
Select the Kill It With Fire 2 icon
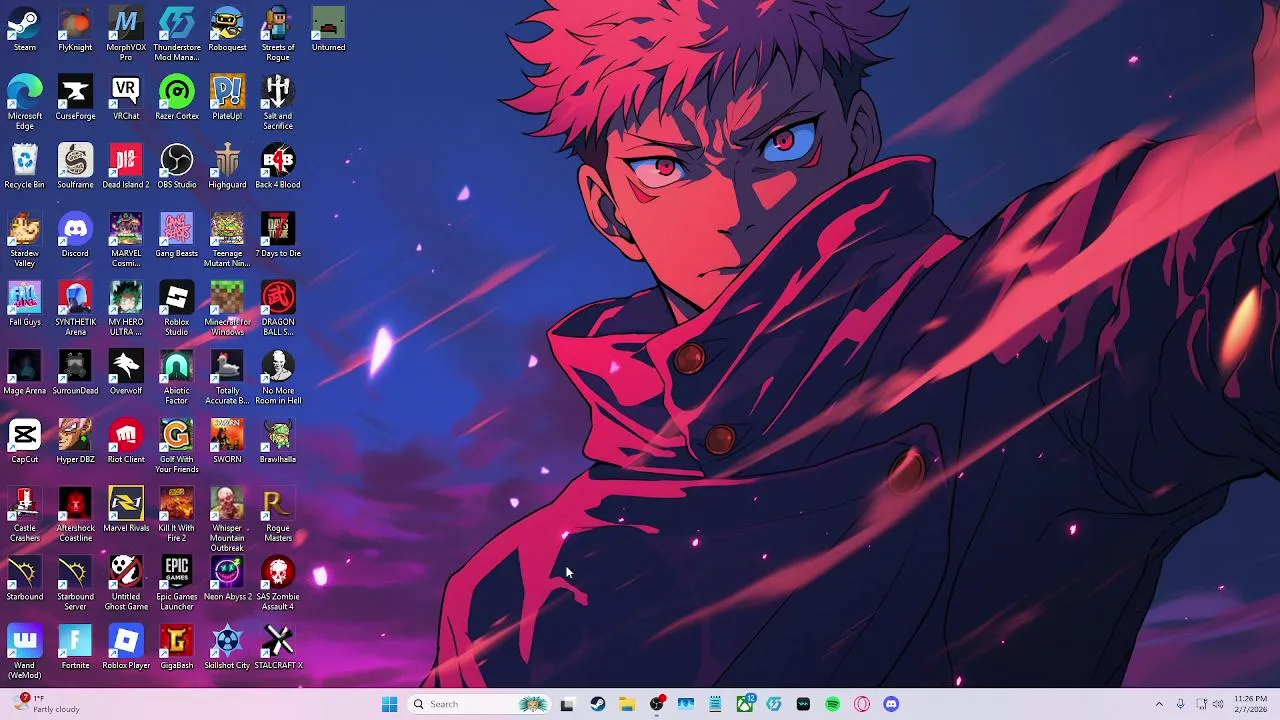[177, 515]
